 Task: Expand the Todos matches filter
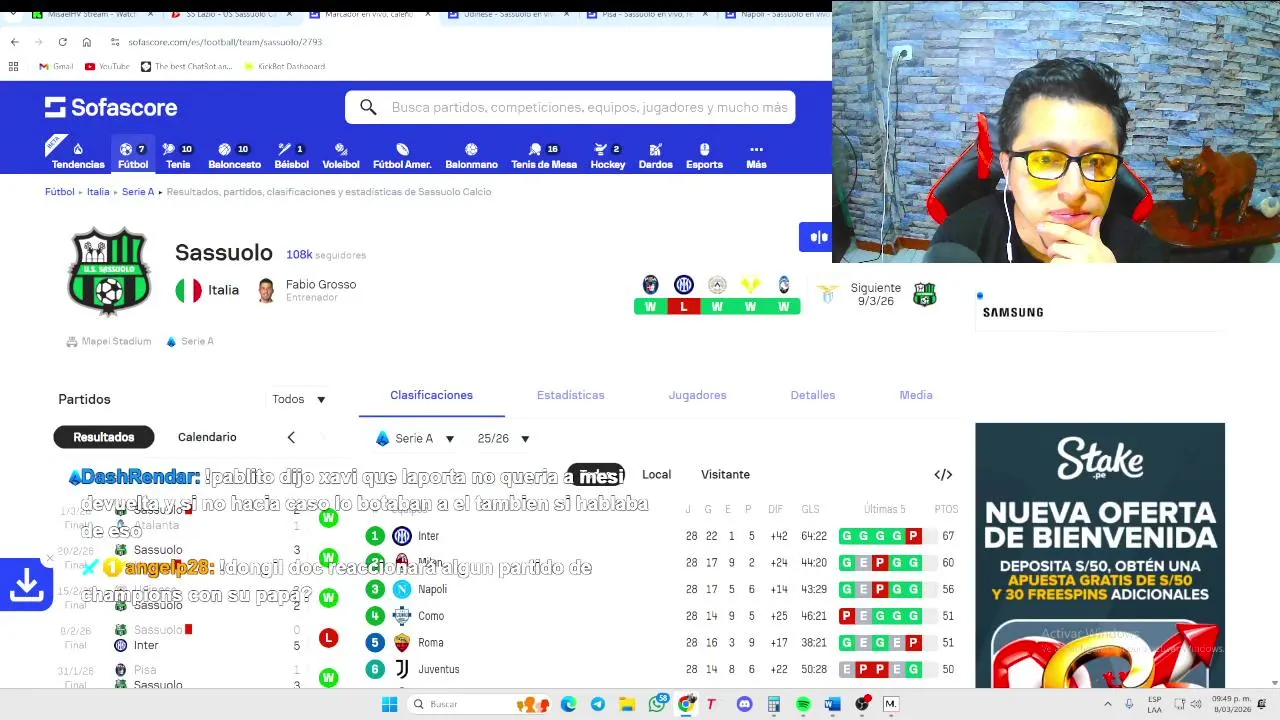[299, 399]
